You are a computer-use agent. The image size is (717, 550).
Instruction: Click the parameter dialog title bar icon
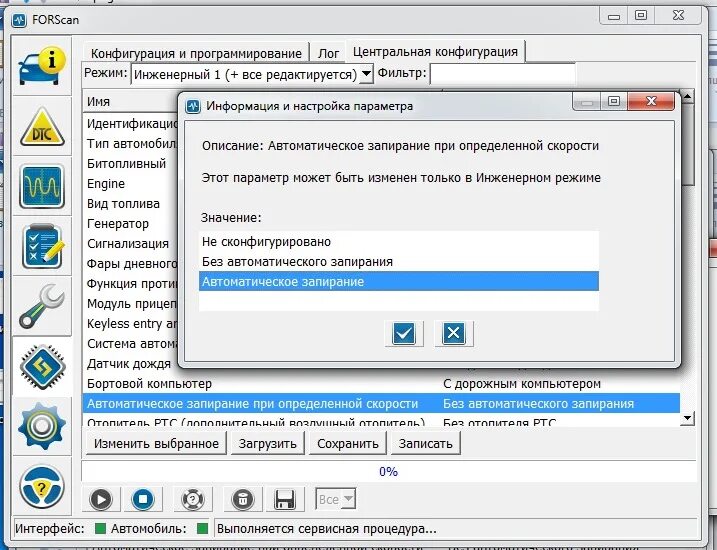click(193, 106)
